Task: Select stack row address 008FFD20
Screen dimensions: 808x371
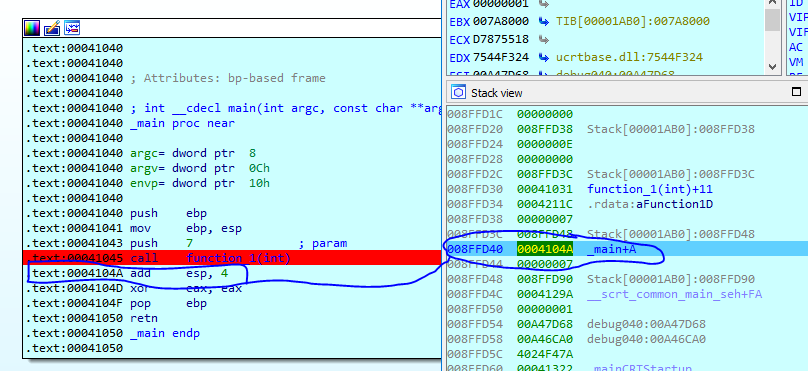Action: coord(475,129)
